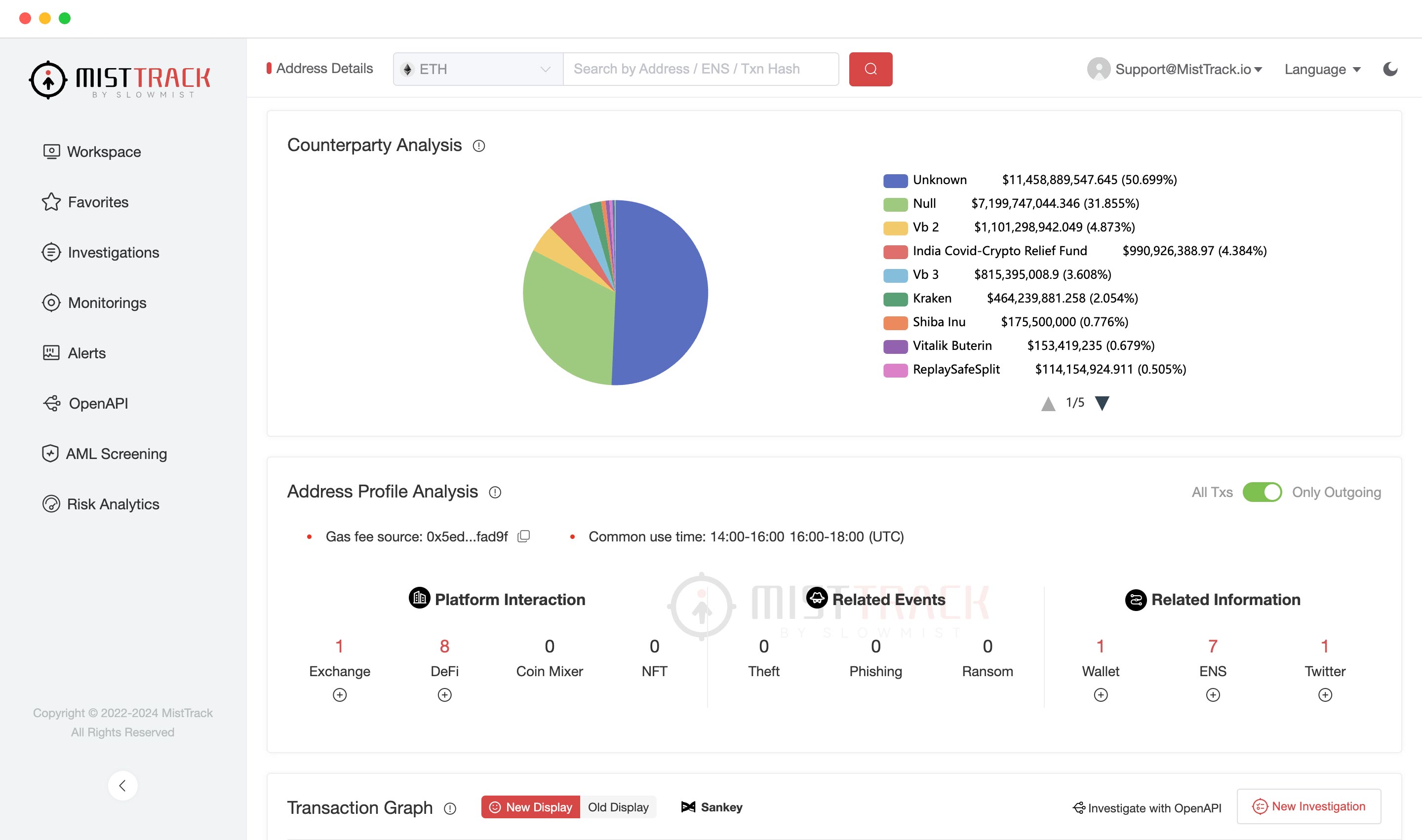Go to AML Screening page
This screenshot has width=1422, height=840.
point(116,454)
